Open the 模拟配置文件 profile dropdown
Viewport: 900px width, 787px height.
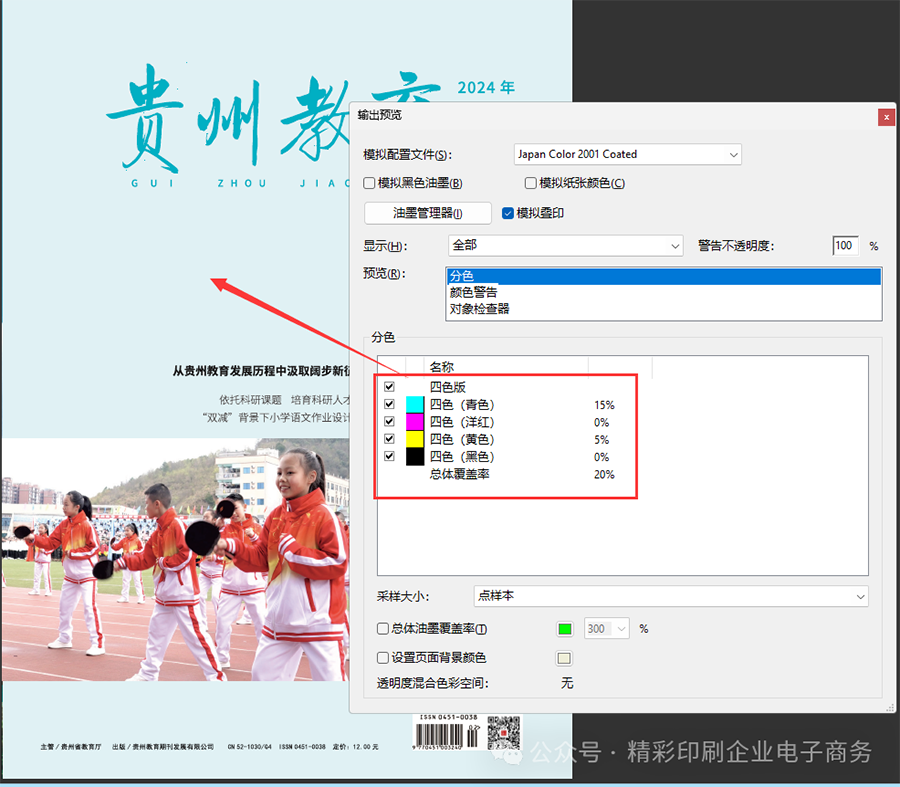coord(627,155)
